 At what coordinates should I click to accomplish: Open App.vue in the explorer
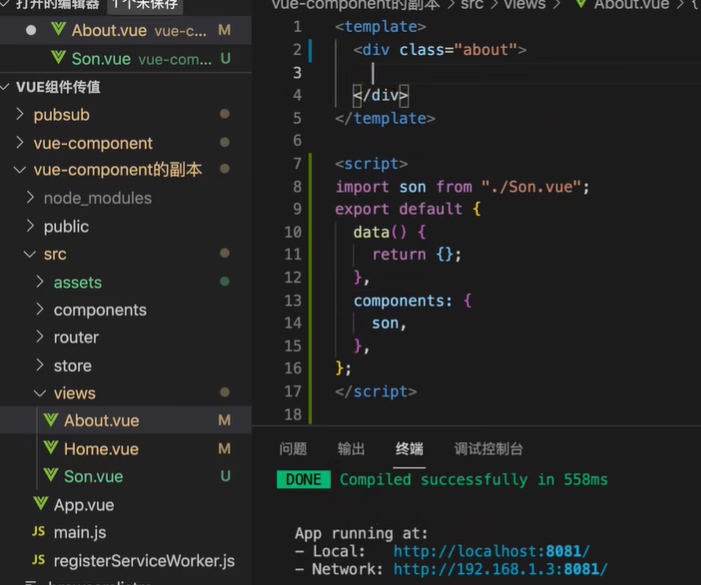point(126,505)
